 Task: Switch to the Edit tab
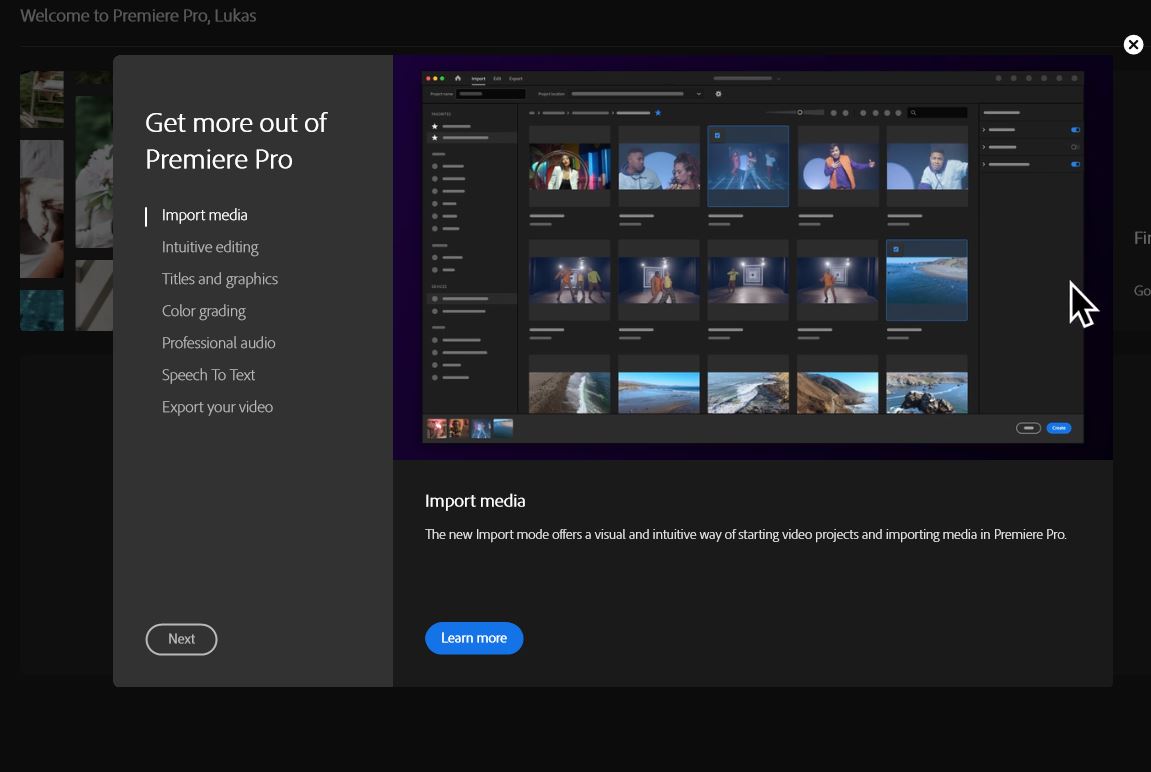tap(497, 78)
